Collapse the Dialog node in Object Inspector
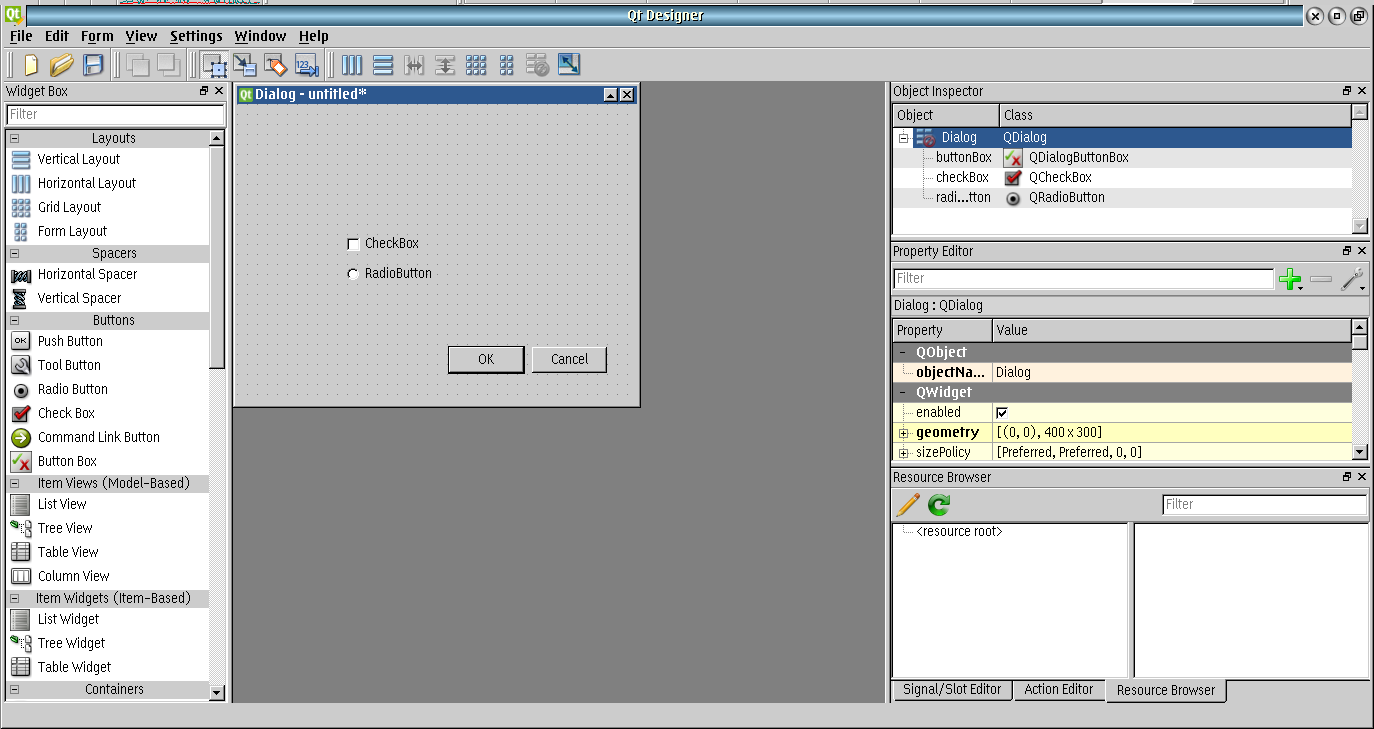The width and height of the screenshot is (1374, 729). pos(903,138)
